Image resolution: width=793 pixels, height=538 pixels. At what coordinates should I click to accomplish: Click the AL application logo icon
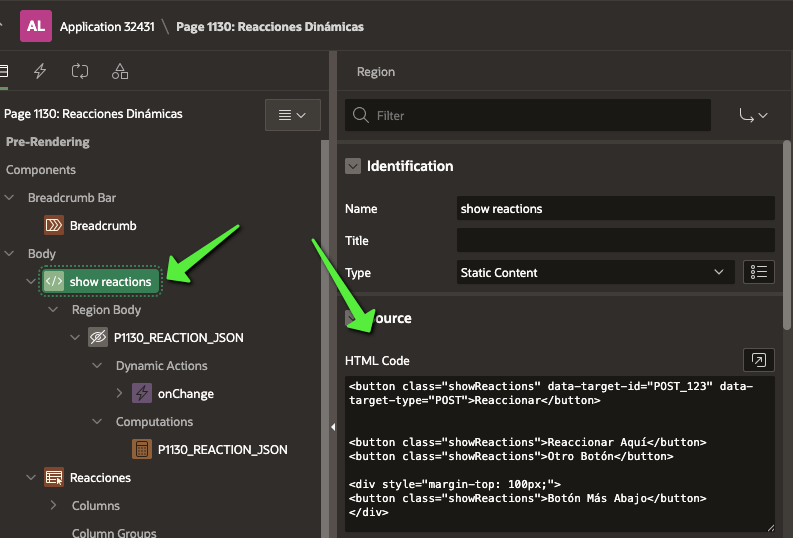coord(36,26)
